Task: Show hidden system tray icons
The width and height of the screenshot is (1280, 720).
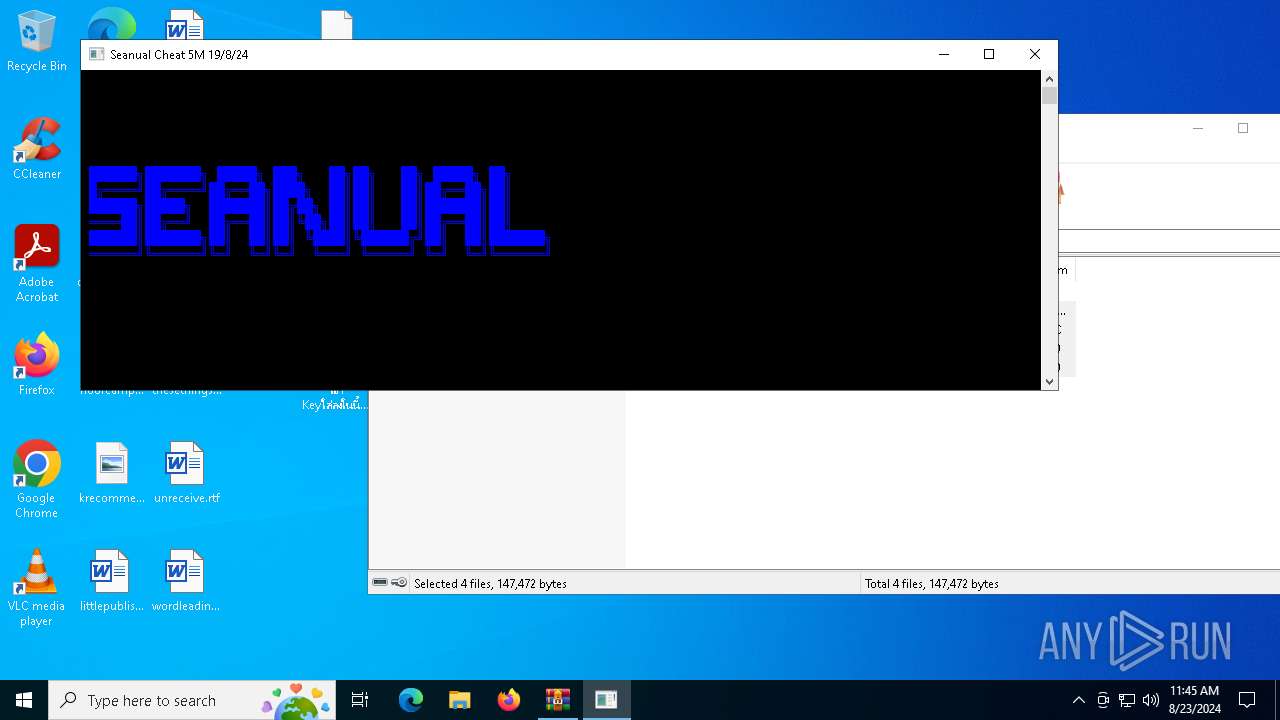Action: 1078,700
